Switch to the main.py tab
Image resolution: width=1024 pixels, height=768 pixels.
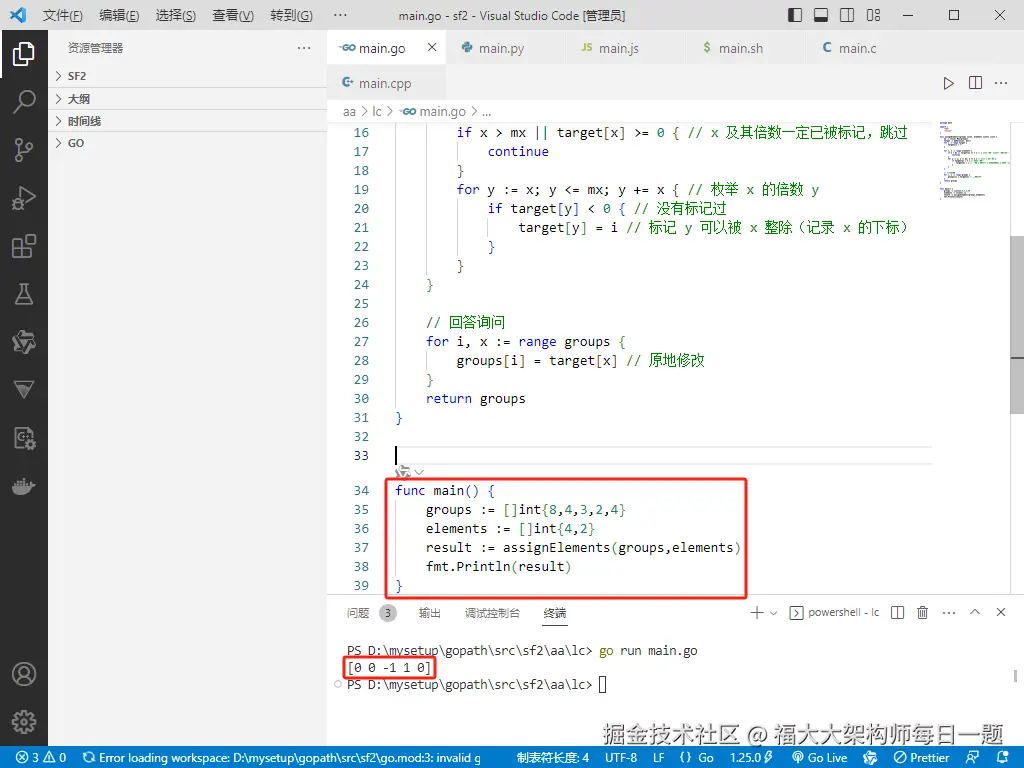tap(499, 48)
